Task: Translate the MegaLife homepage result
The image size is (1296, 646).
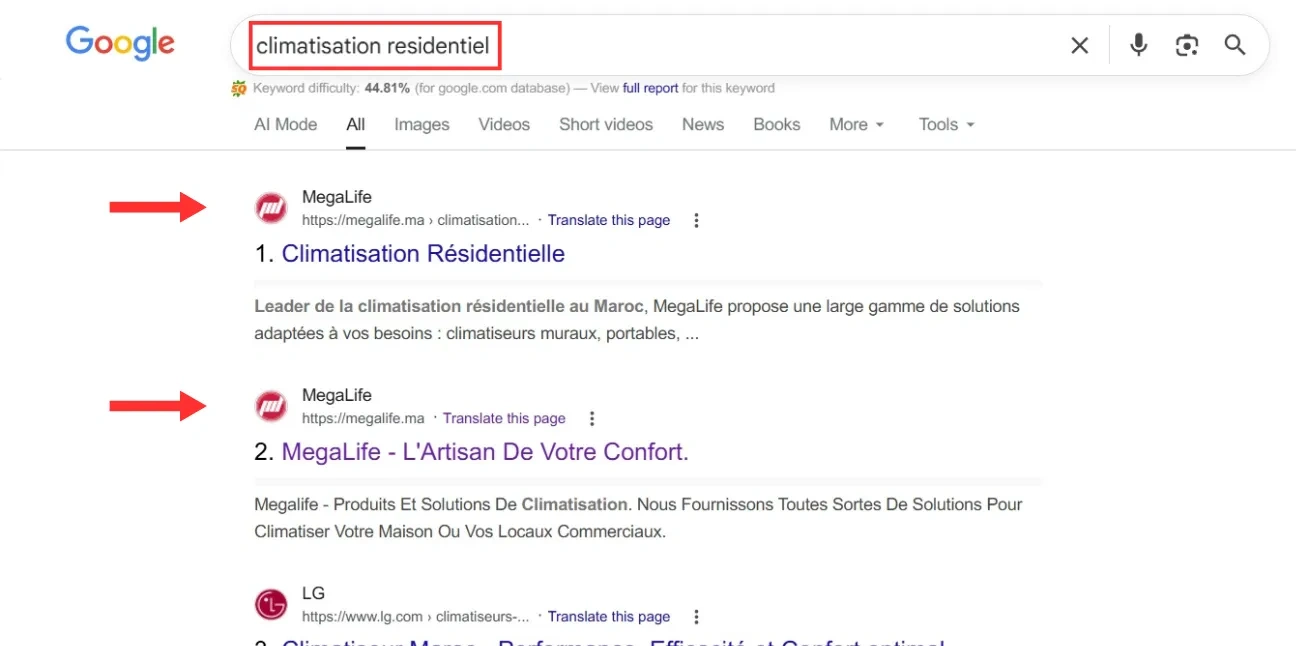Action: click(504, 418)
